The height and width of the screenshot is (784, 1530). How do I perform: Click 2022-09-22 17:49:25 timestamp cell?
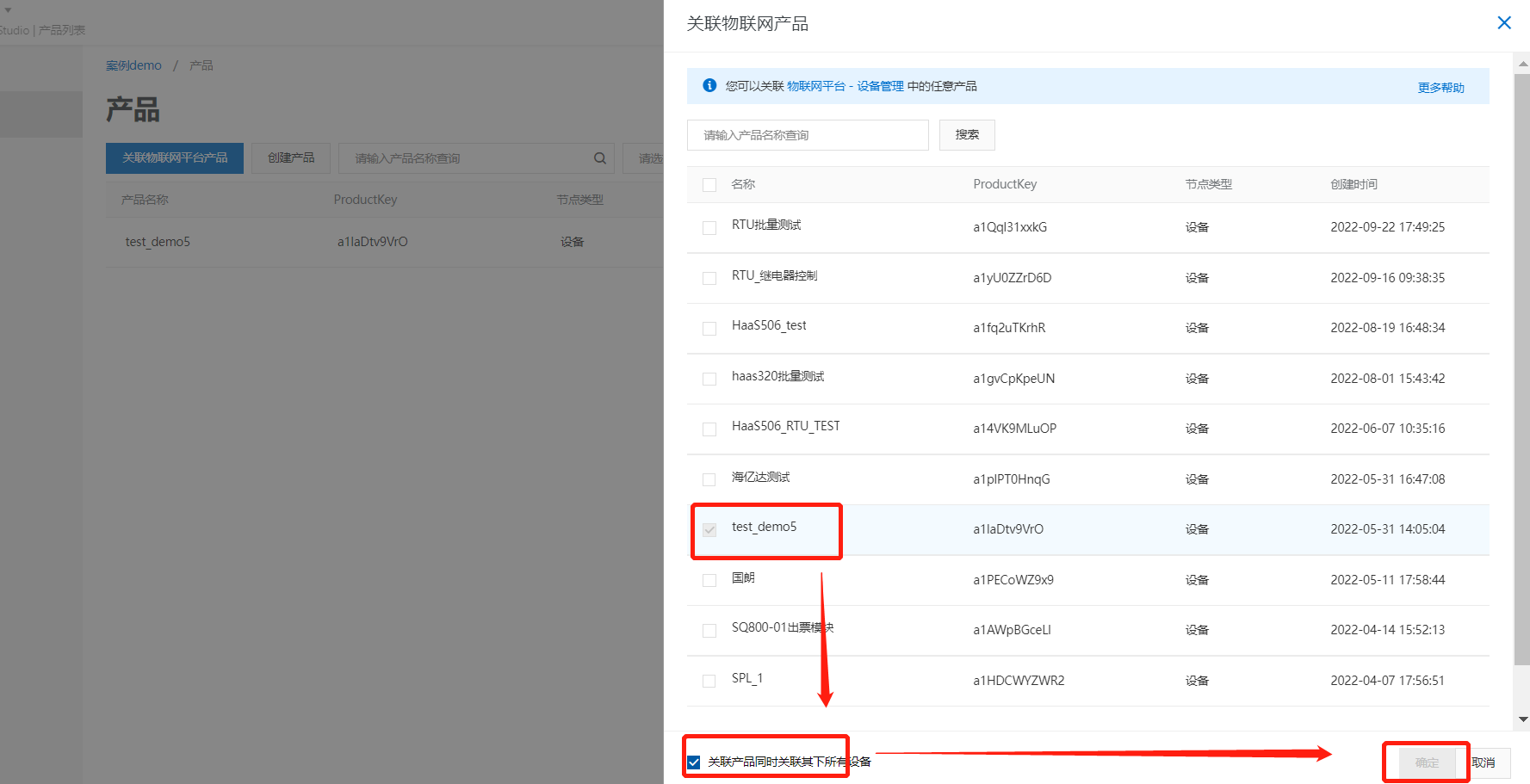point(1388,227)
